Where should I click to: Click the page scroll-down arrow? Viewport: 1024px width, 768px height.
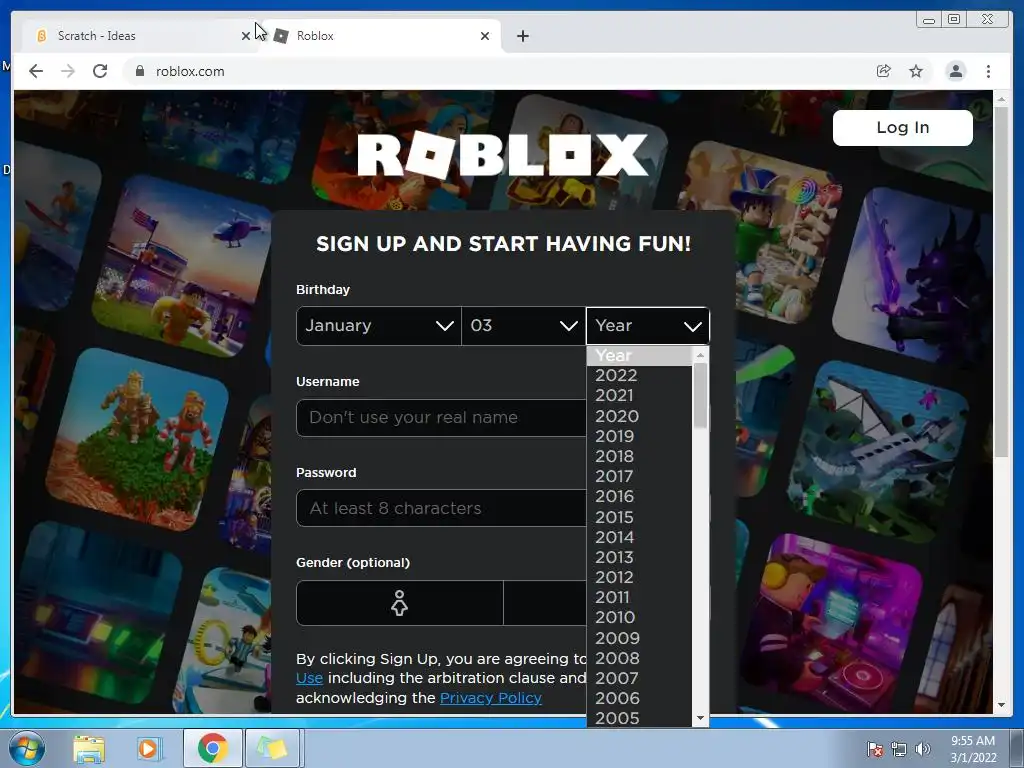[1001, 705]
